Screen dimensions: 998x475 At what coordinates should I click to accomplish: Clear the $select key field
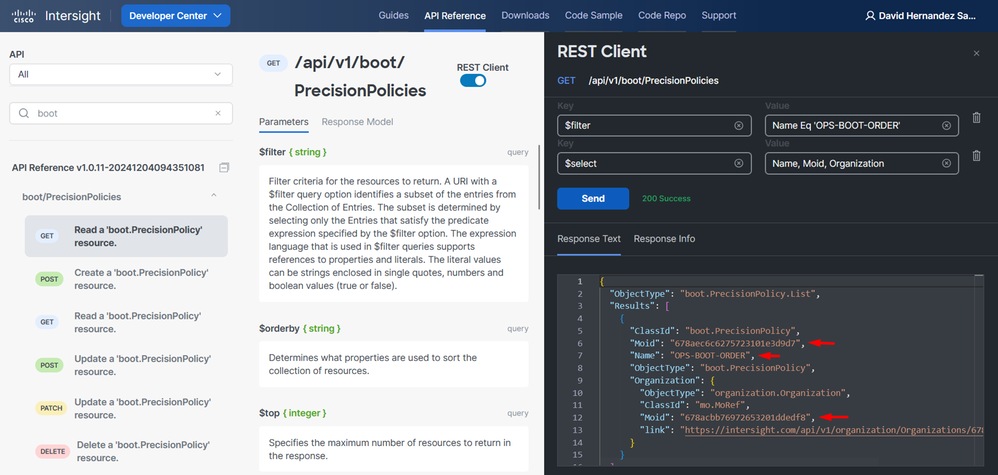739,163
